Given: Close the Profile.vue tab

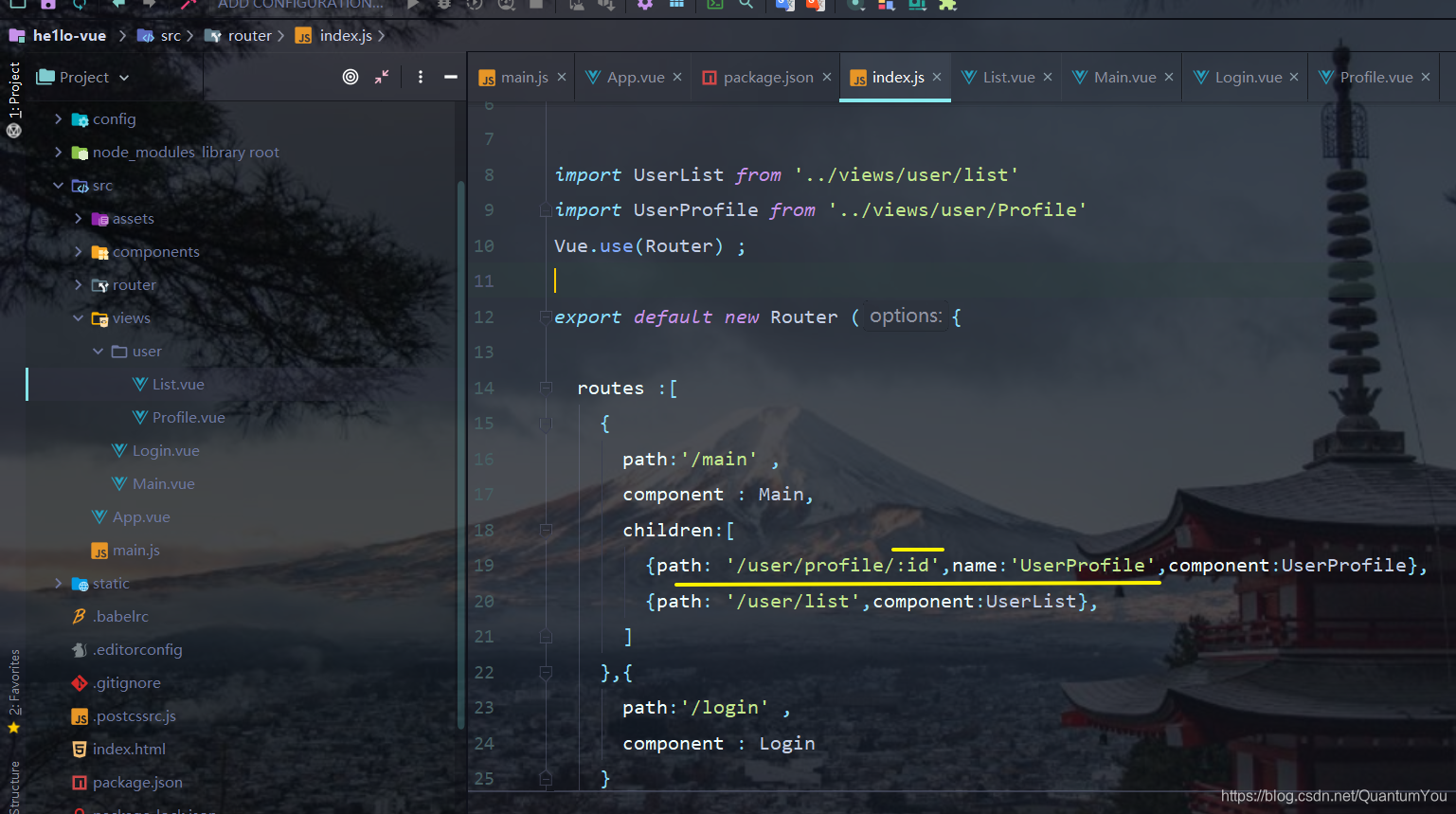Looking at the screenshot, I should click(1426, 77).
